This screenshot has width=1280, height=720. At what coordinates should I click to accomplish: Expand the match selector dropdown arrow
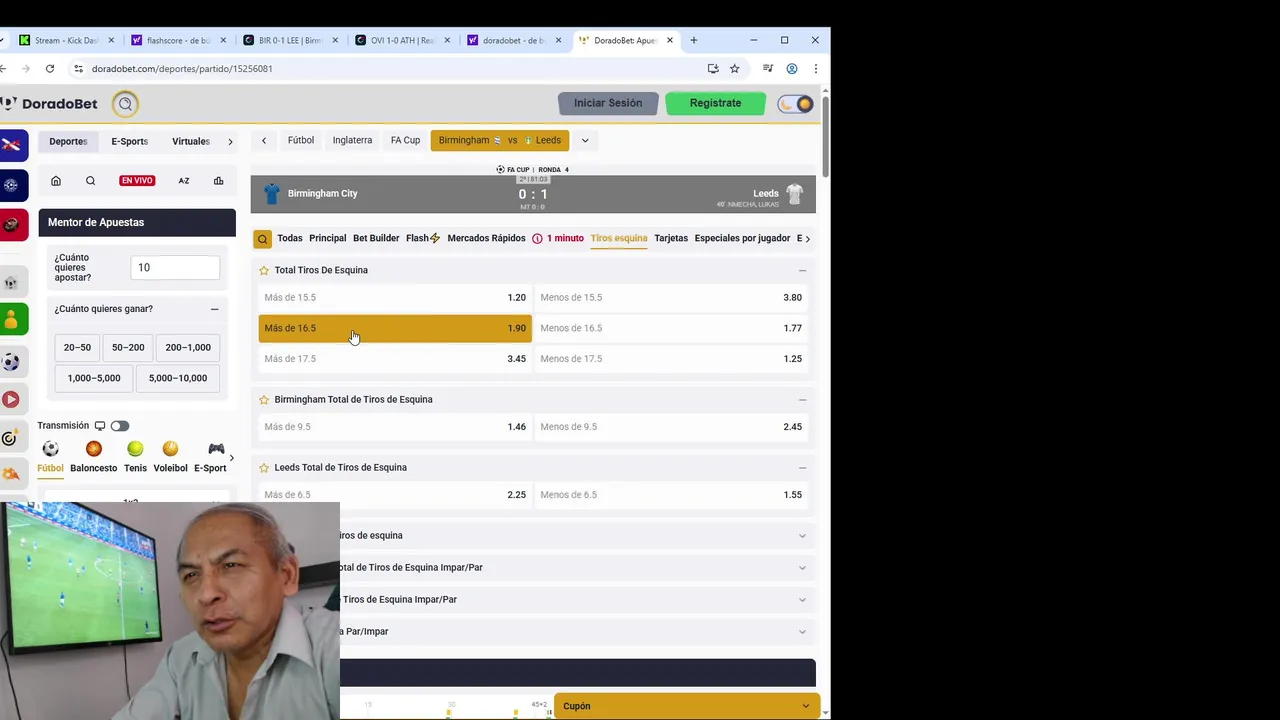(x=585, y=141)
